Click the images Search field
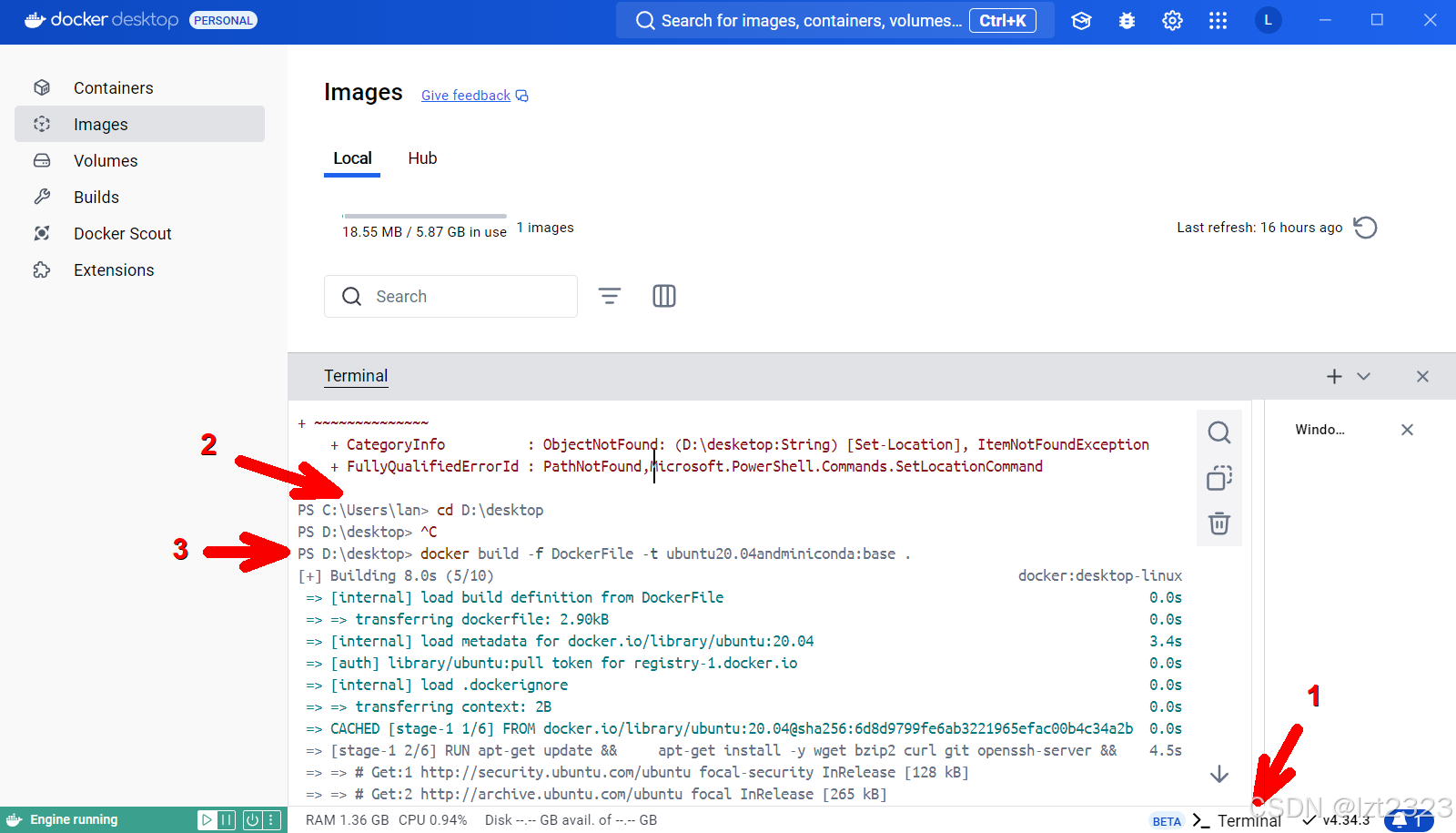The width and height of the screenshot is (1456, 833). coord(450,296)
